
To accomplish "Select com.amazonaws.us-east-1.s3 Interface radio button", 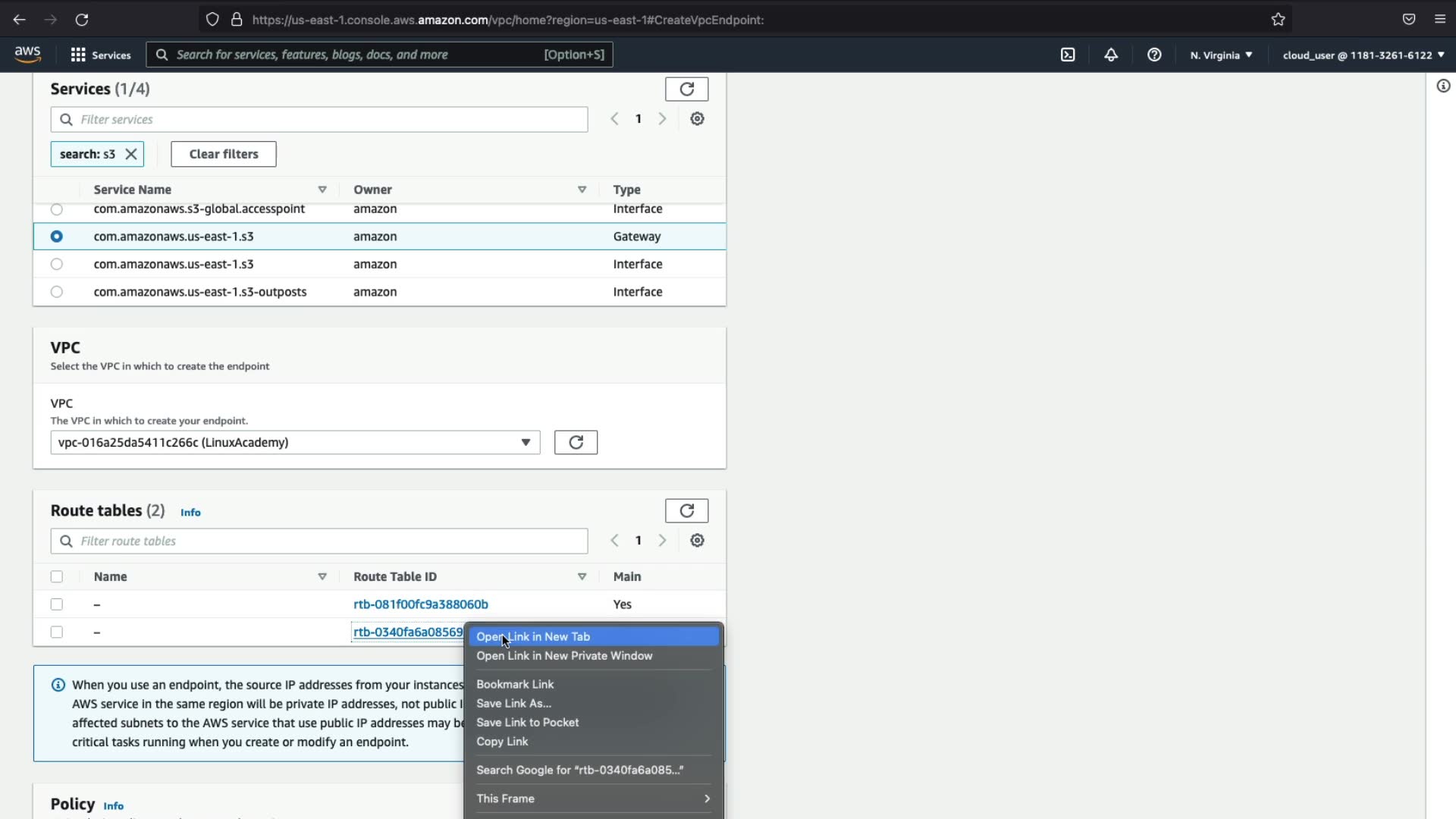I will [x=57, y=264].
